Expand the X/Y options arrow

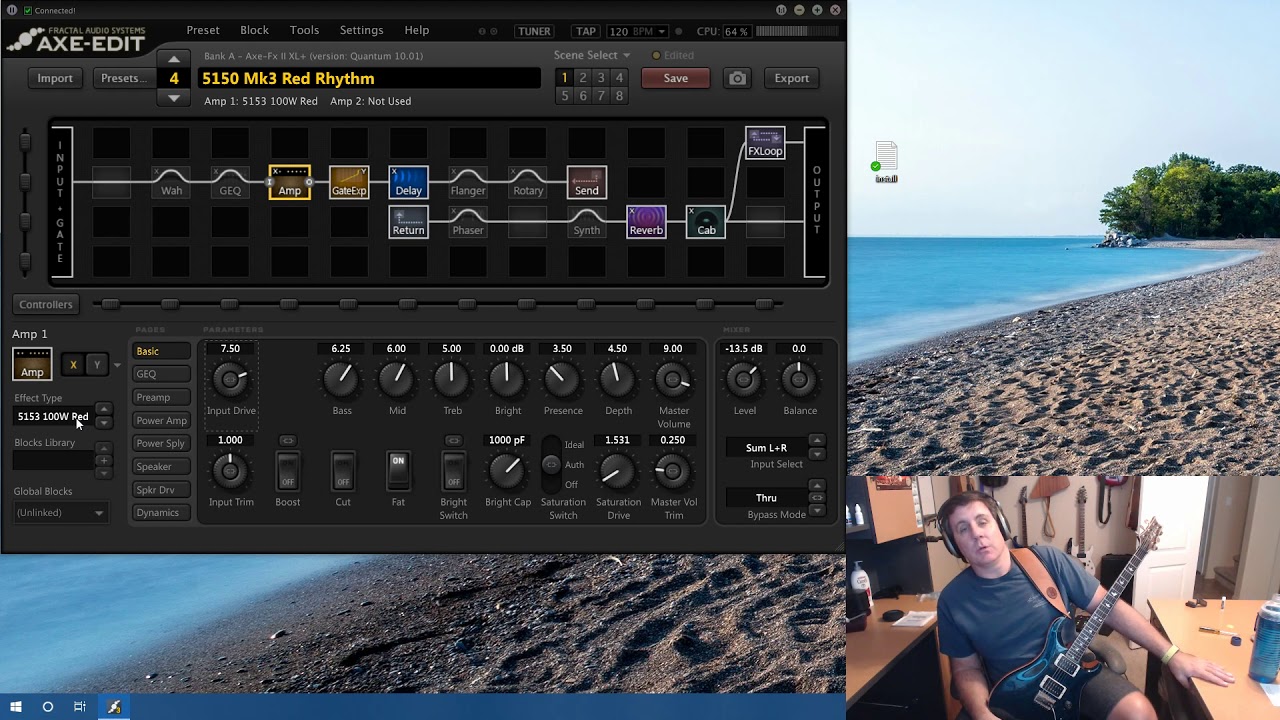coord(117,365)
